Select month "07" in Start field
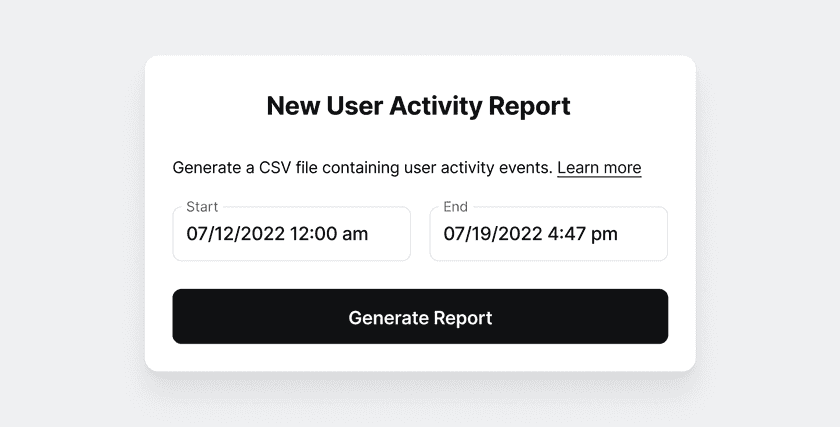The image size is (840, 427). coord(198,234)
